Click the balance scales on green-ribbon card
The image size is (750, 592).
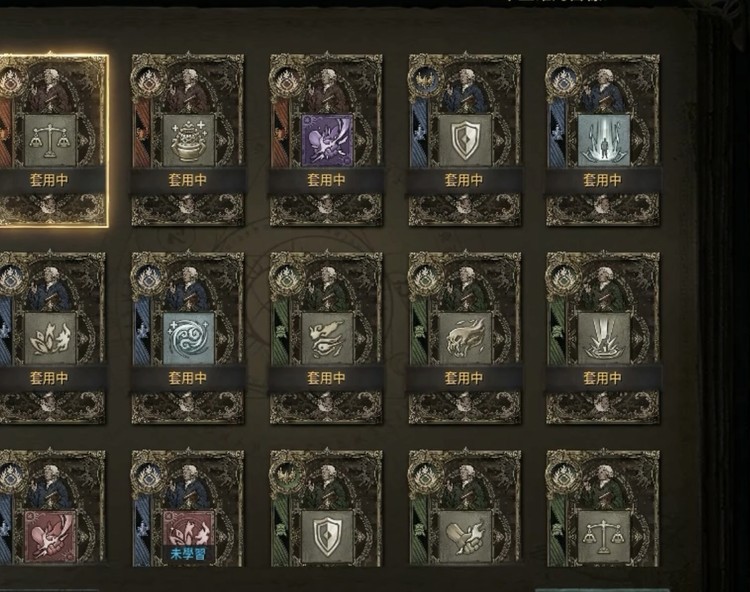tap(603, 537)
